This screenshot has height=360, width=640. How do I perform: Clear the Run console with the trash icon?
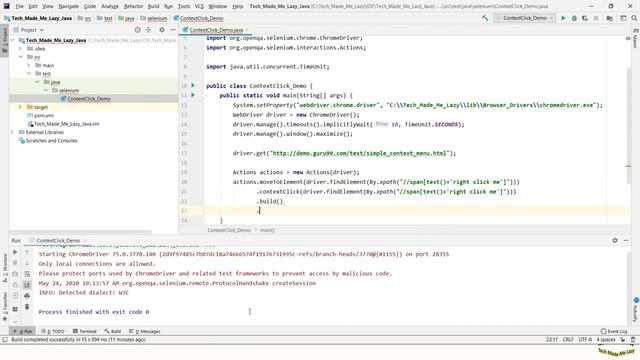point(27,307)
